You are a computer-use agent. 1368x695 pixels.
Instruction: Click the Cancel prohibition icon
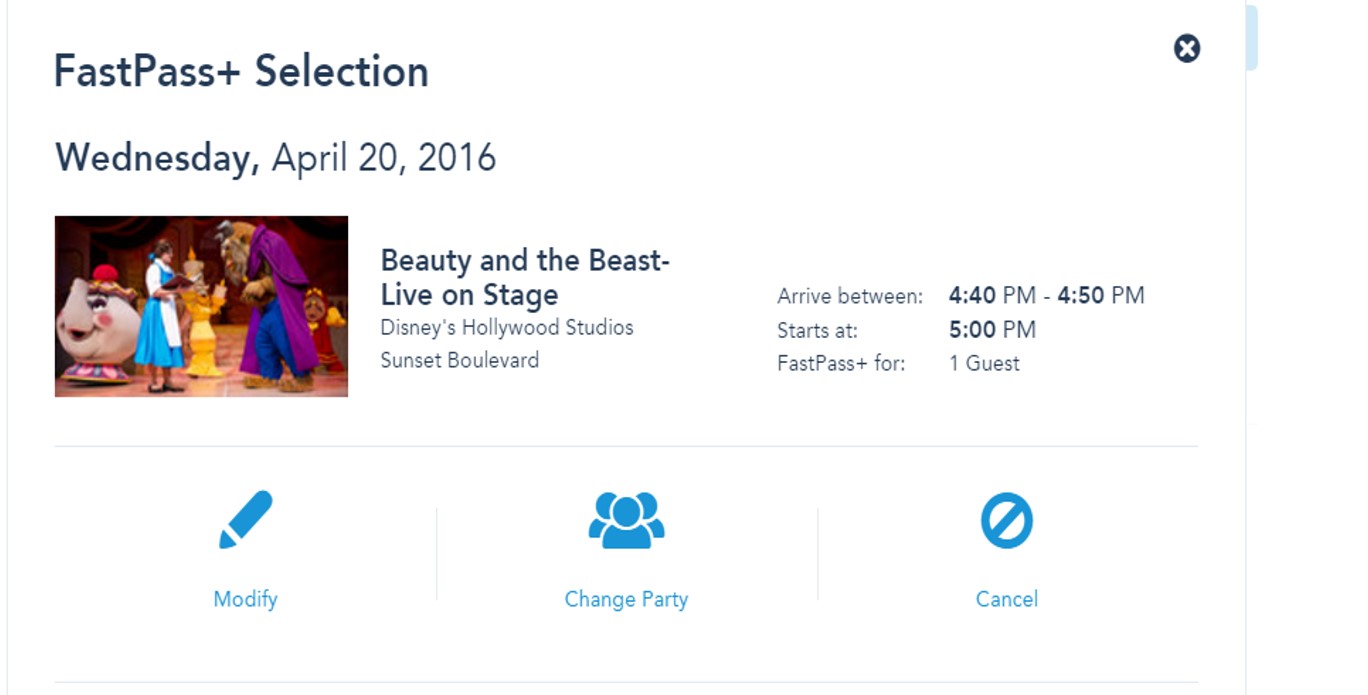tap(1006, 522)
